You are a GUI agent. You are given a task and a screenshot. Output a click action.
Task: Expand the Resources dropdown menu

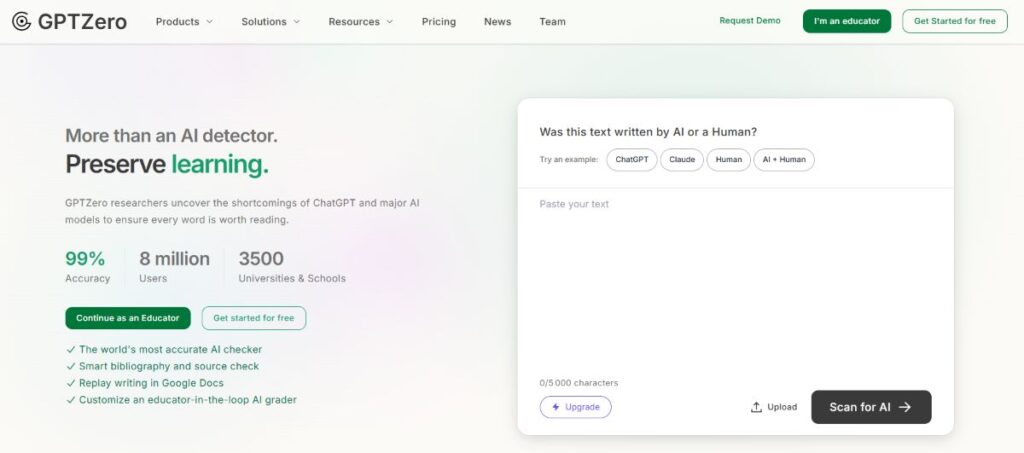pos(360,22)
